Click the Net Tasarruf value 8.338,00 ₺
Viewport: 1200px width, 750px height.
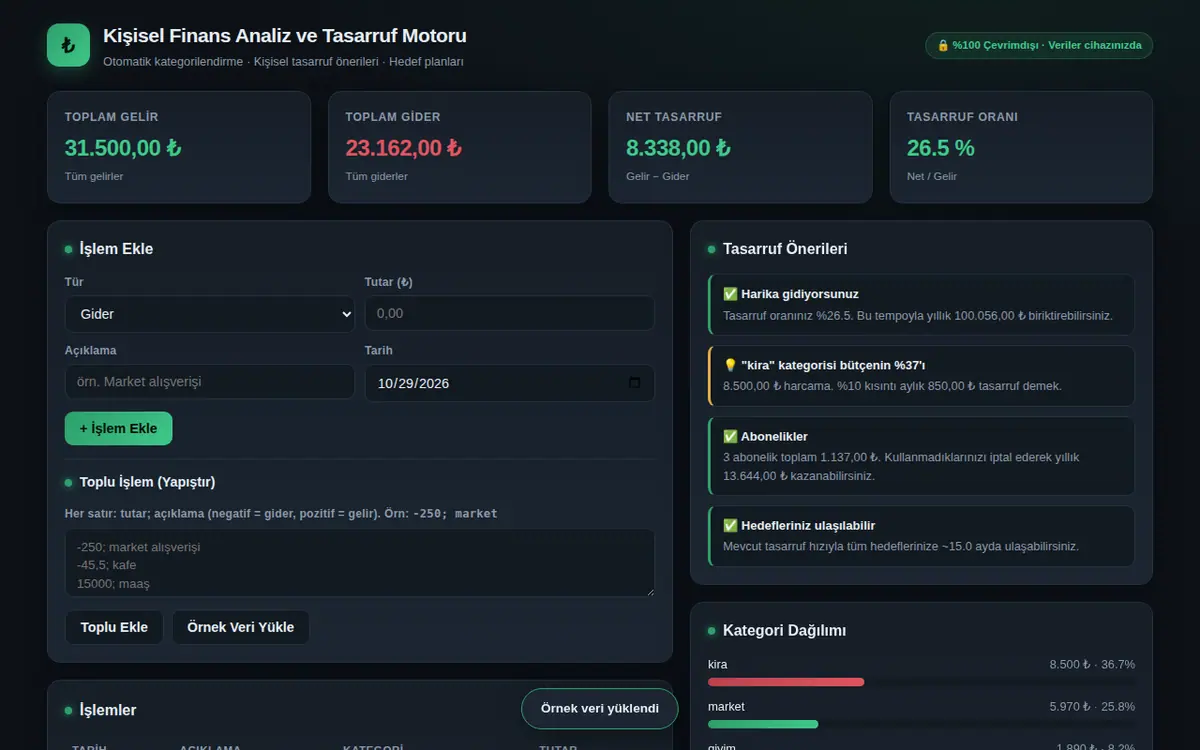pyautogui.click(x=678, y=148)
